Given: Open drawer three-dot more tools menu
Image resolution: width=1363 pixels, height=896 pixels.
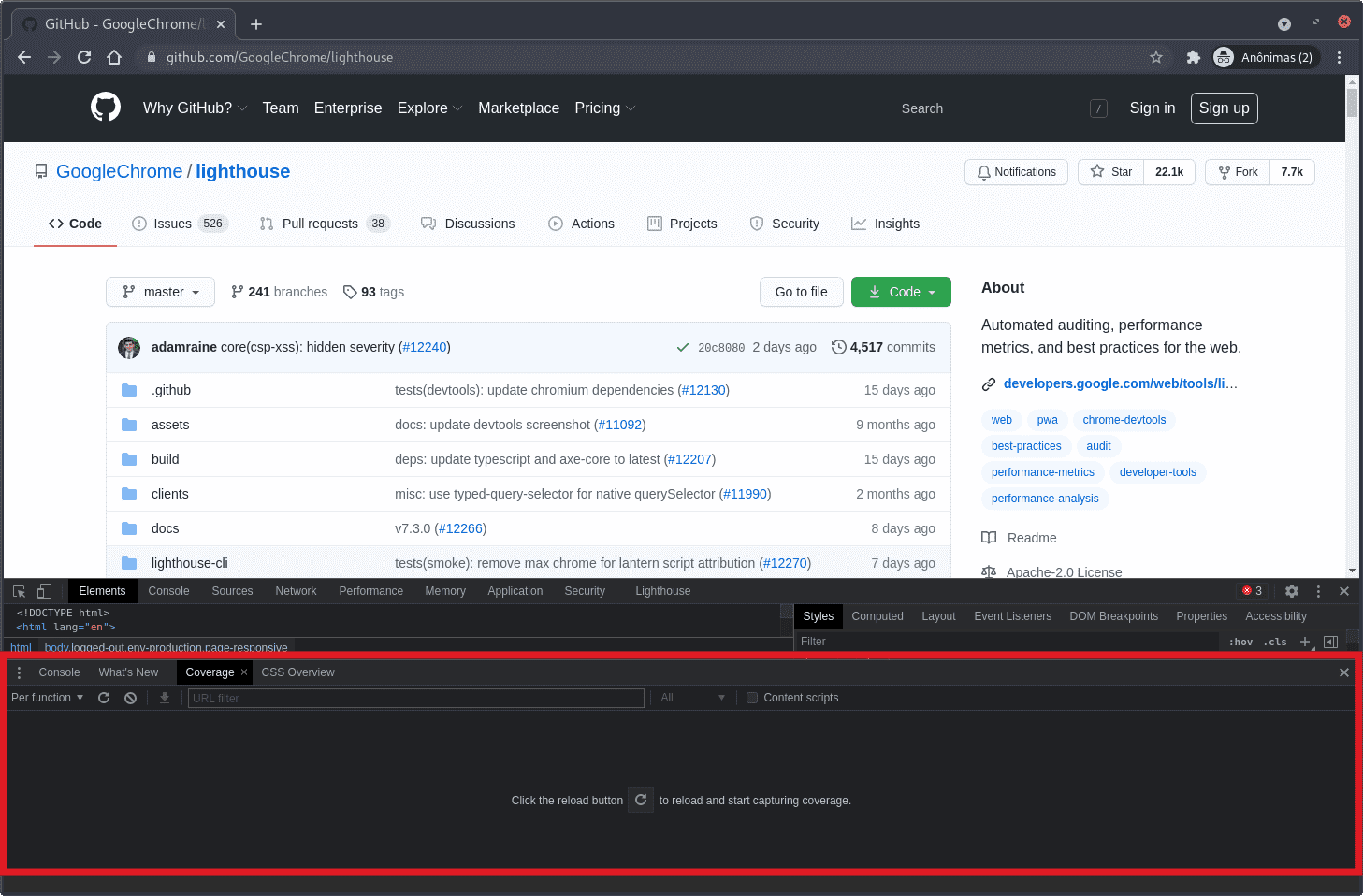Looking at the screenshot, I should tap(19, 672).
